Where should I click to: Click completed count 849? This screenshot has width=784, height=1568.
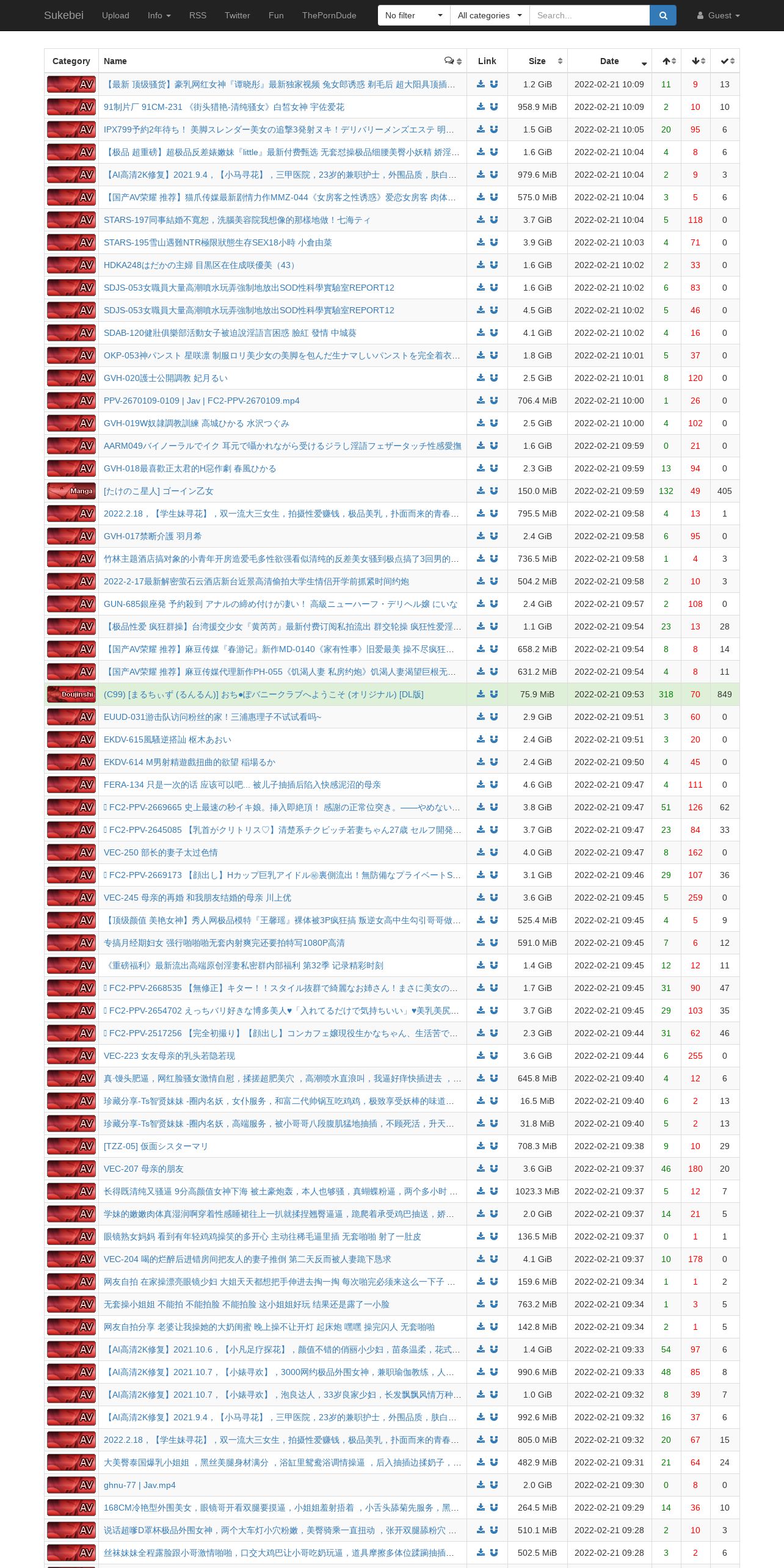click(725, 694)
